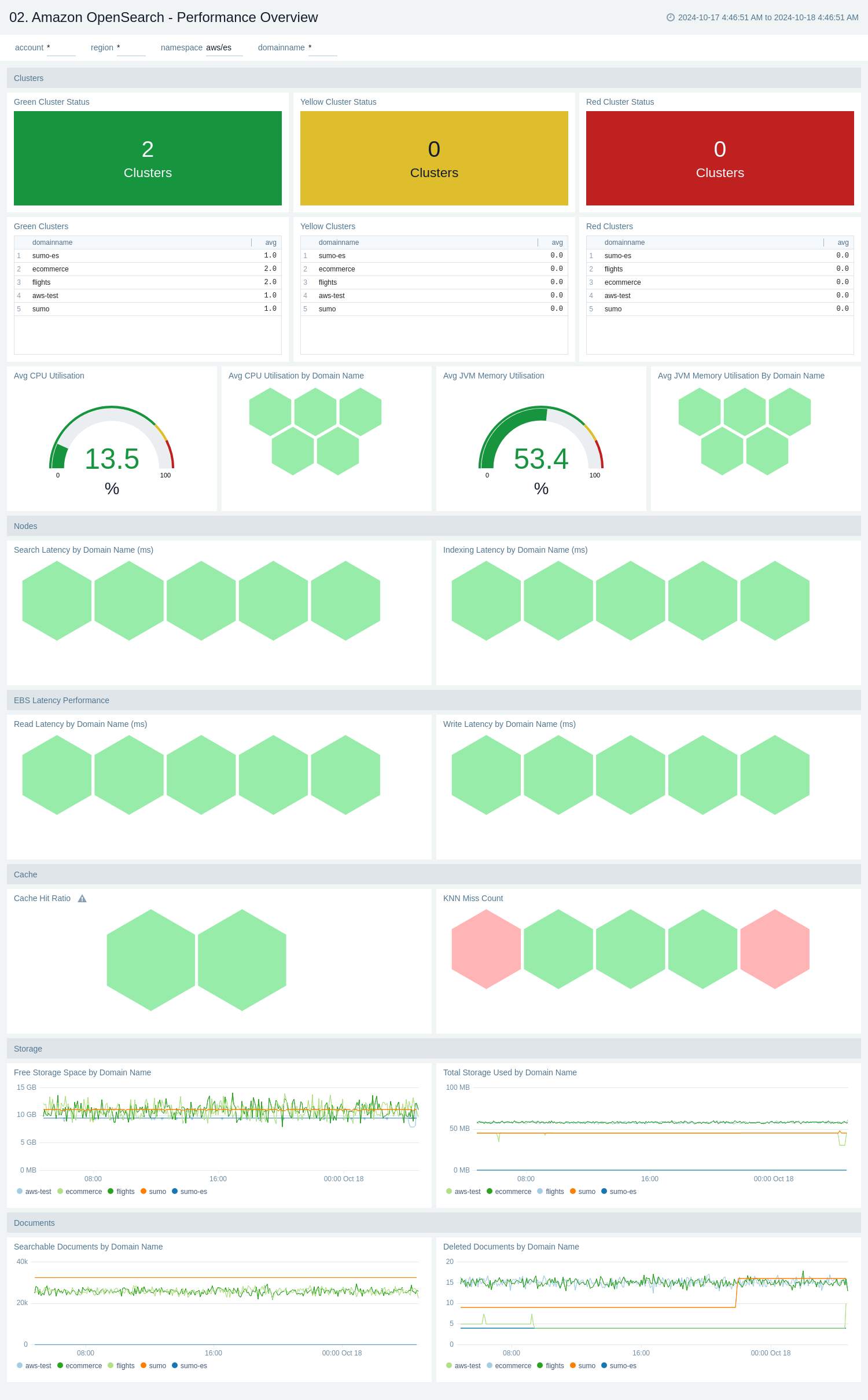Click the region filter input field
This screenshot has height=1400, width=868.
(x=131, y=48)
